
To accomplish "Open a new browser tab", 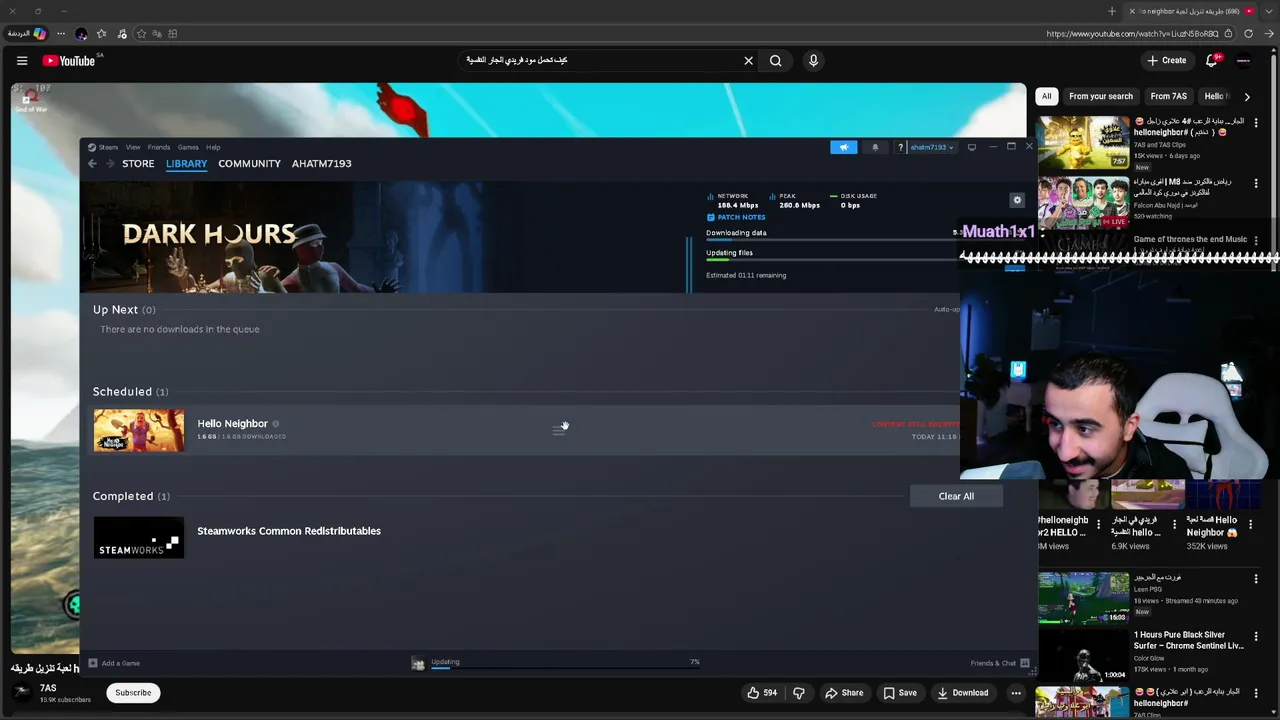I will pos(1112,11).
